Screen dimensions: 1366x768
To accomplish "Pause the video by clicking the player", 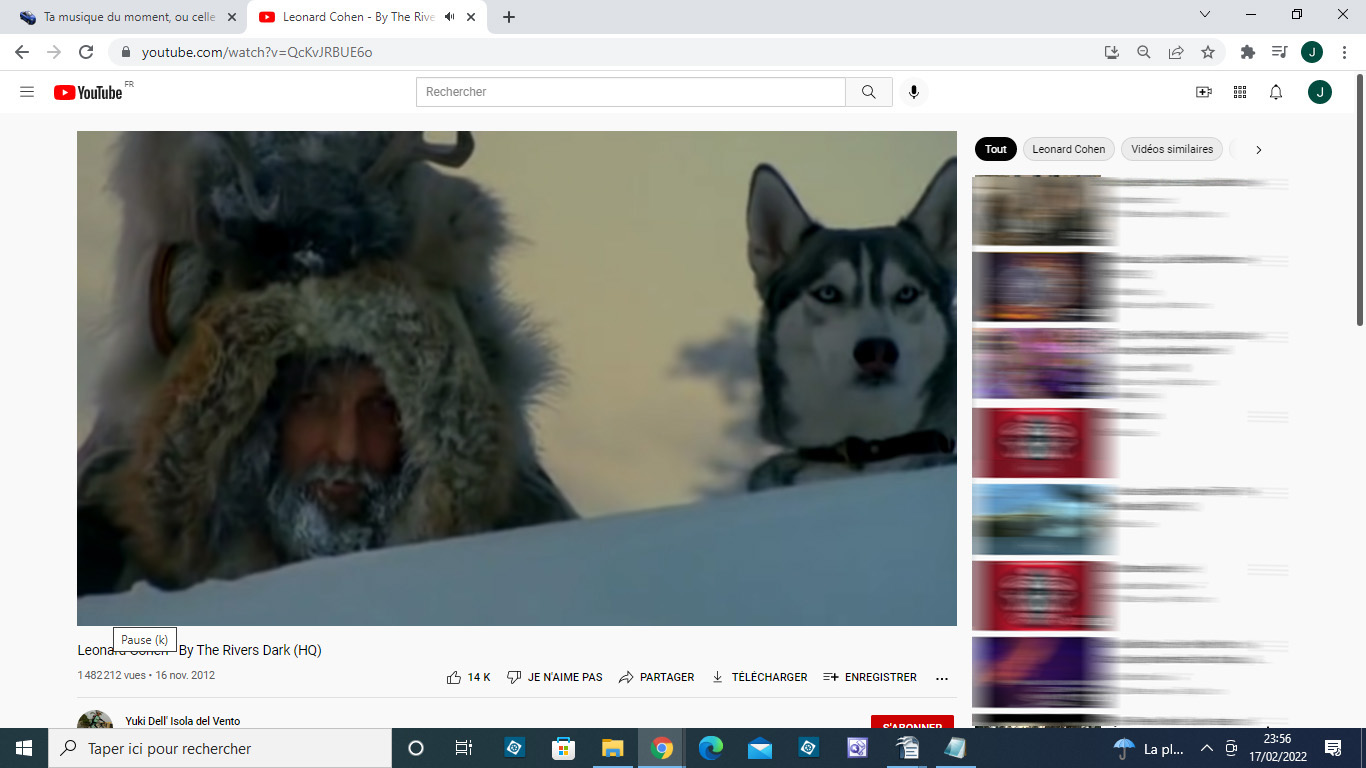I will point(517,378).
